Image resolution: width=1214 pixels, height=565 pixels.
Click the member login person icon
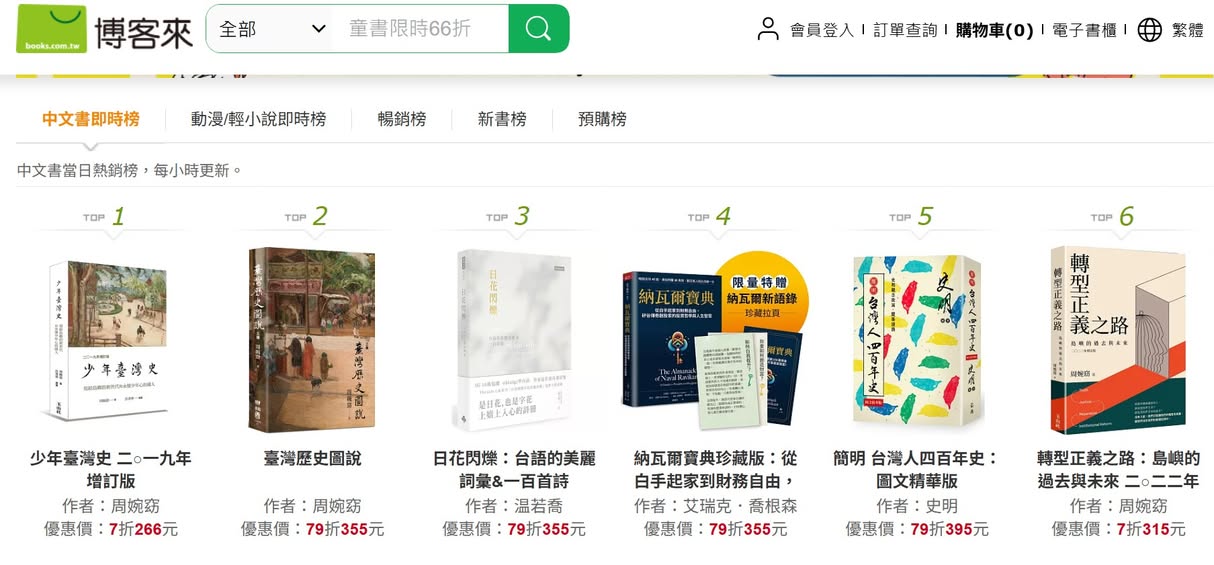tap(767, 29)
